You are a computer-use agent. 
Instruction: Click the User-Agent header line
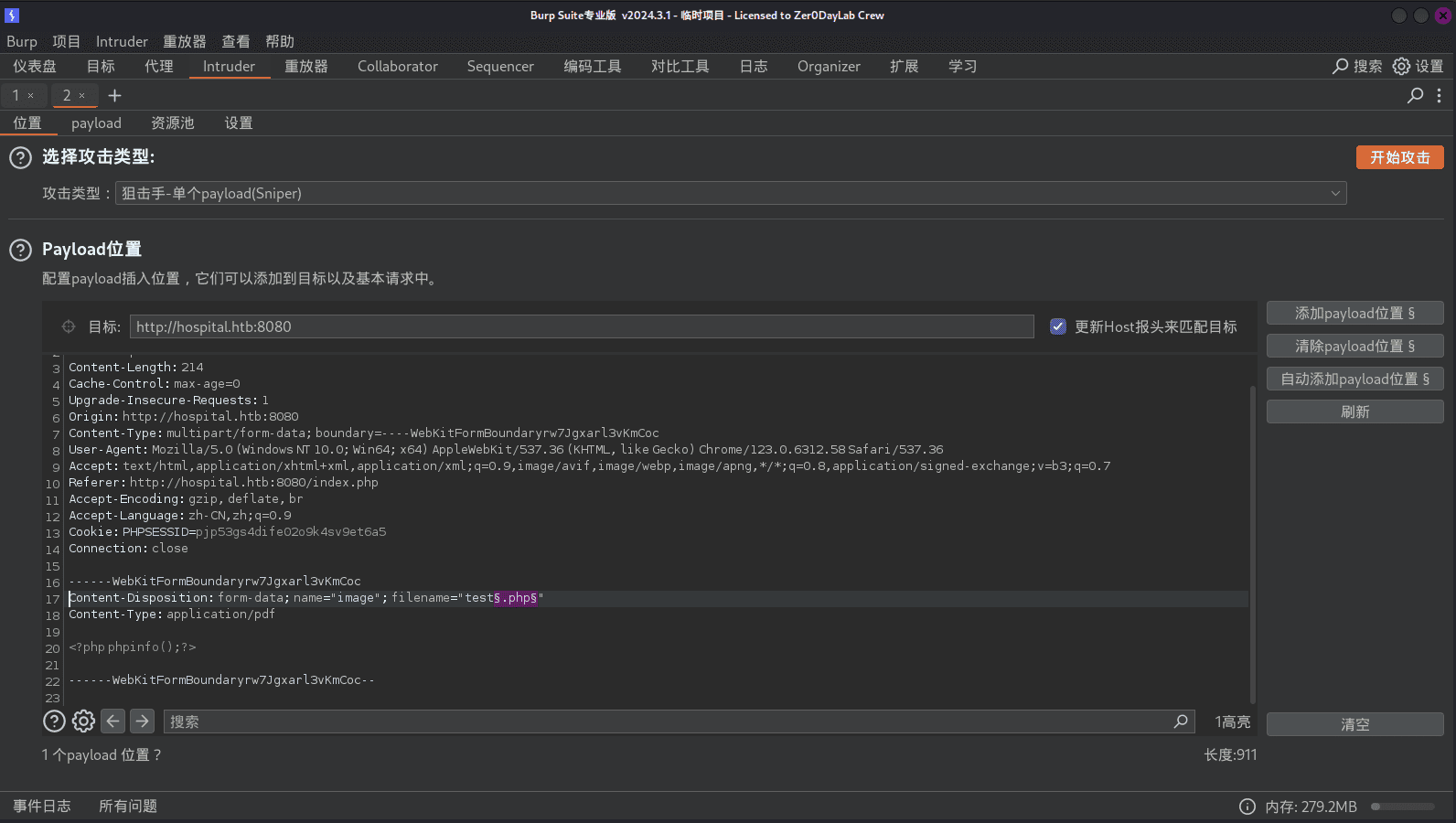506,450
